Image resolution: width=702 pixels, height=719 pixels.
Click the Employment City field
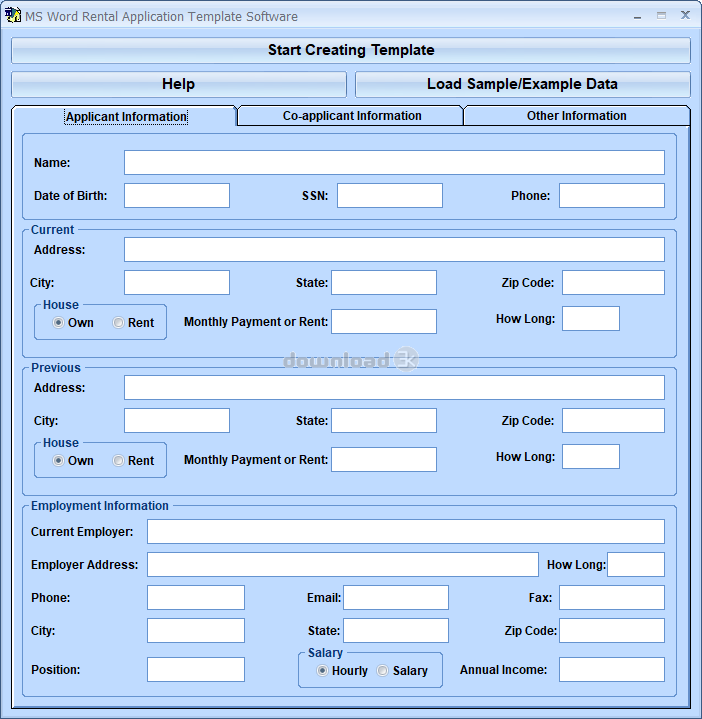196,631
